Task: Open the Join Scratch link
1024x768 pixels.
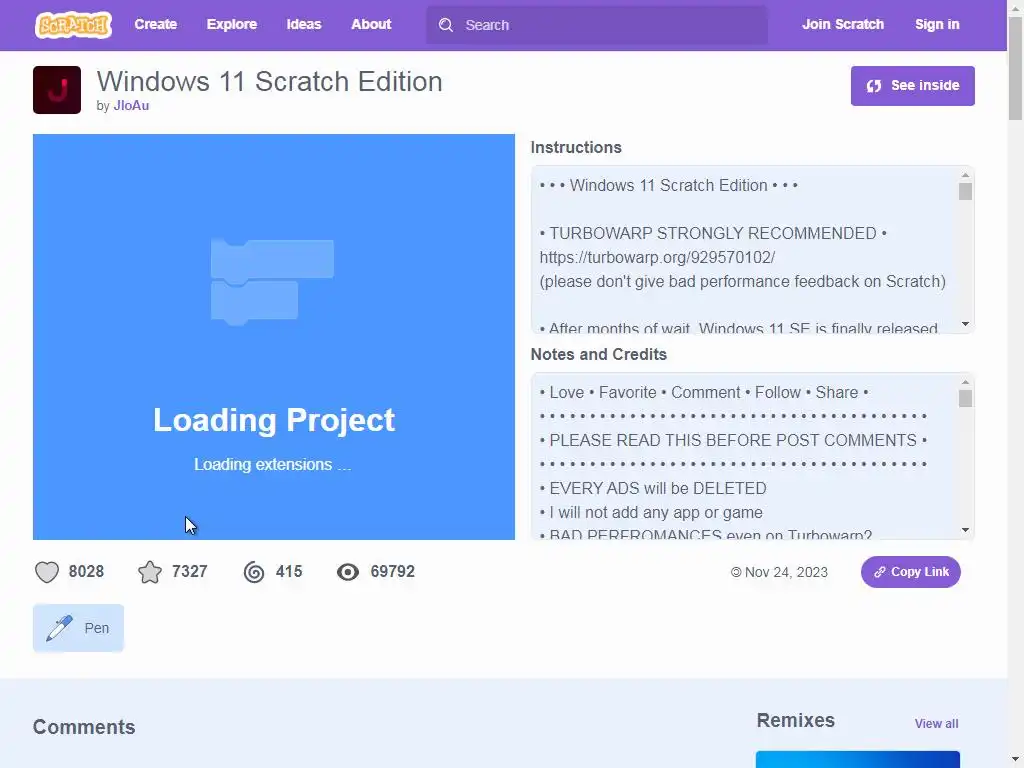Action: coord(842,24)
